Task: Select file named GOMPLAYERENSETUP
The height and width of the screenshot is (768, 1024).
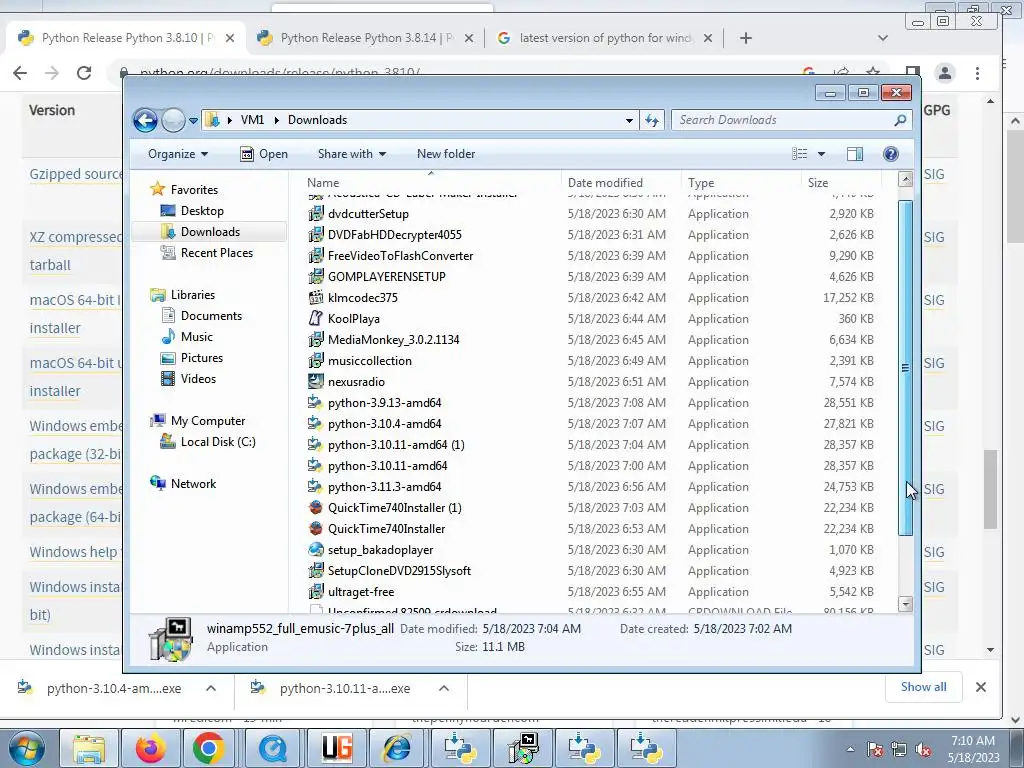Action: (387, 277)
